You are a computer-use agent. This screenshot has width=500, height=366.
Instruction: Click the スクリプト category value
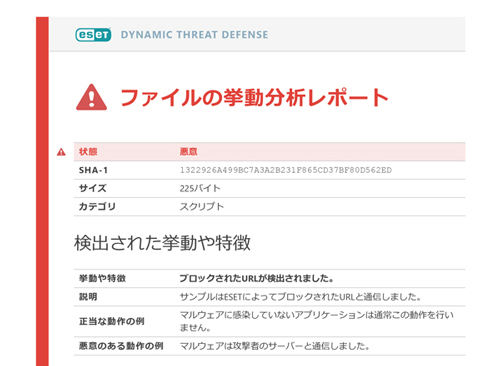tap(202, 207)
